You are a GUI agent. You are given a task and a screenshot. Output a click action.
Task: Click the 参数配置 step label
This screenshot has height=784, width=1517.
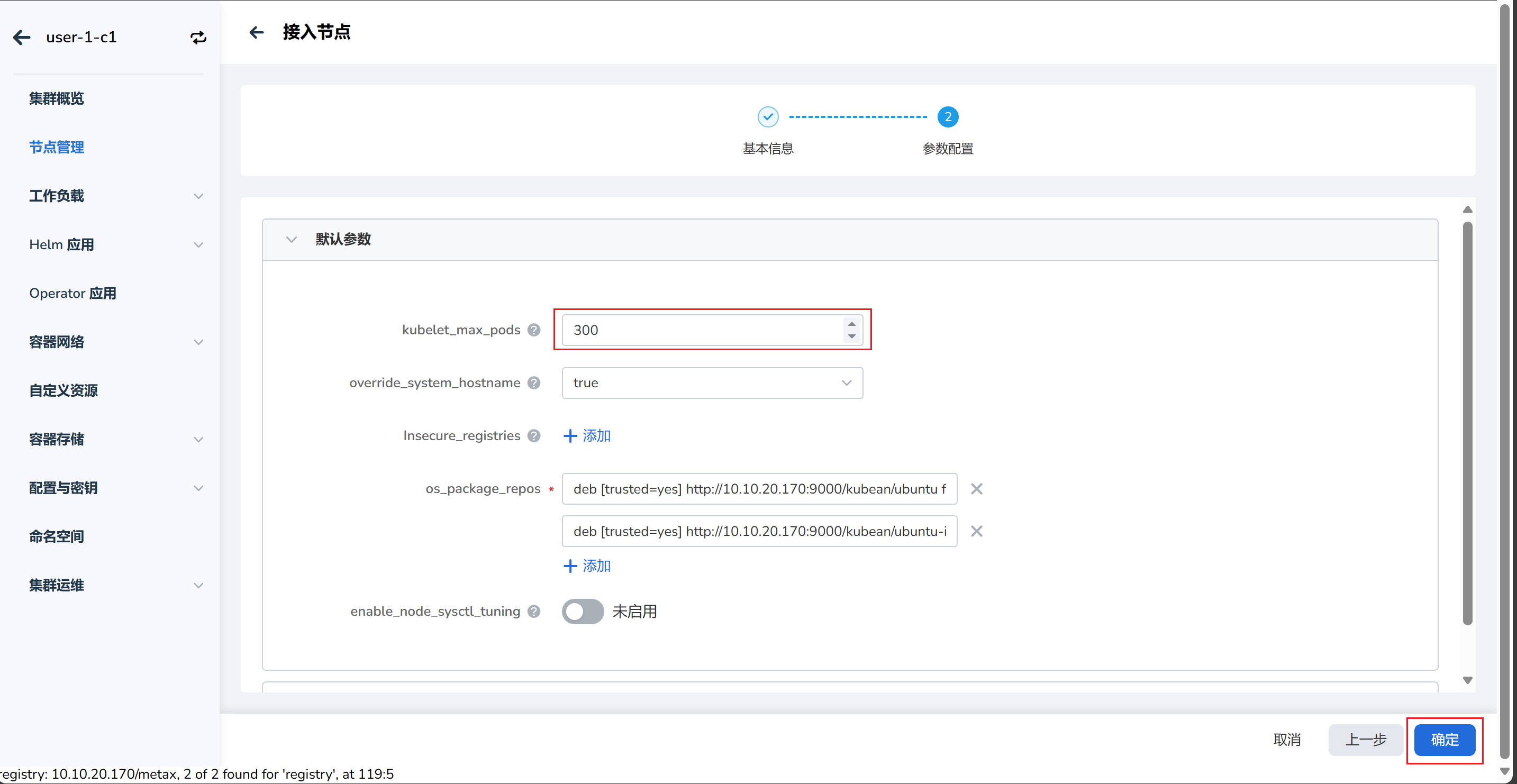coord(948,148)
